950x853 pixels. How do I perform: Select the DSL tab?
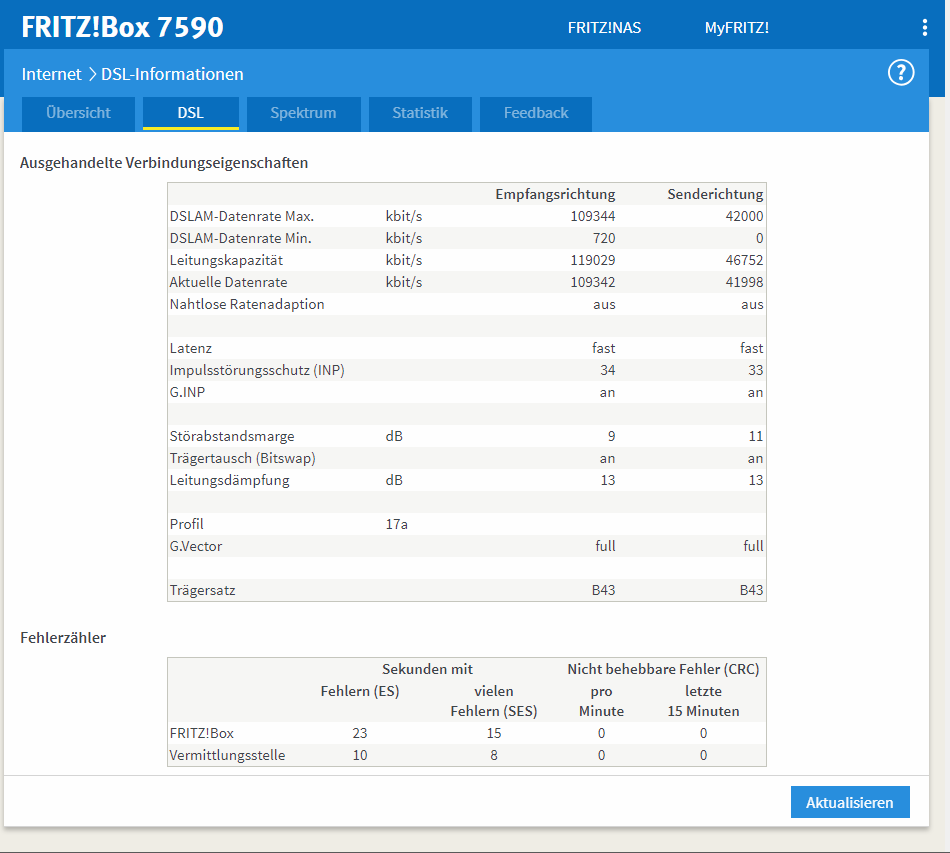tap(191, 113)
